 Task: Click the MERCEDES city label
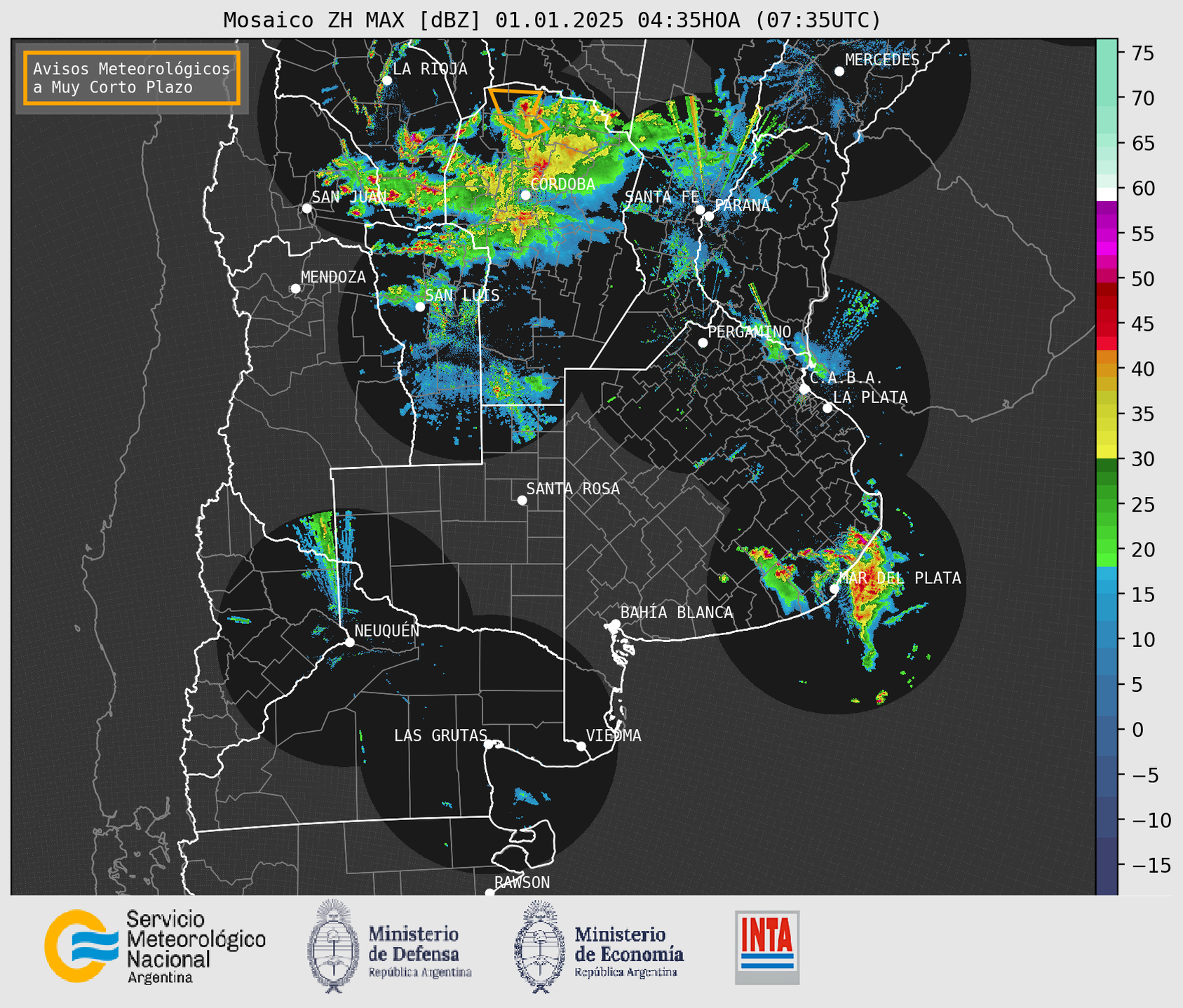point(882,60)
